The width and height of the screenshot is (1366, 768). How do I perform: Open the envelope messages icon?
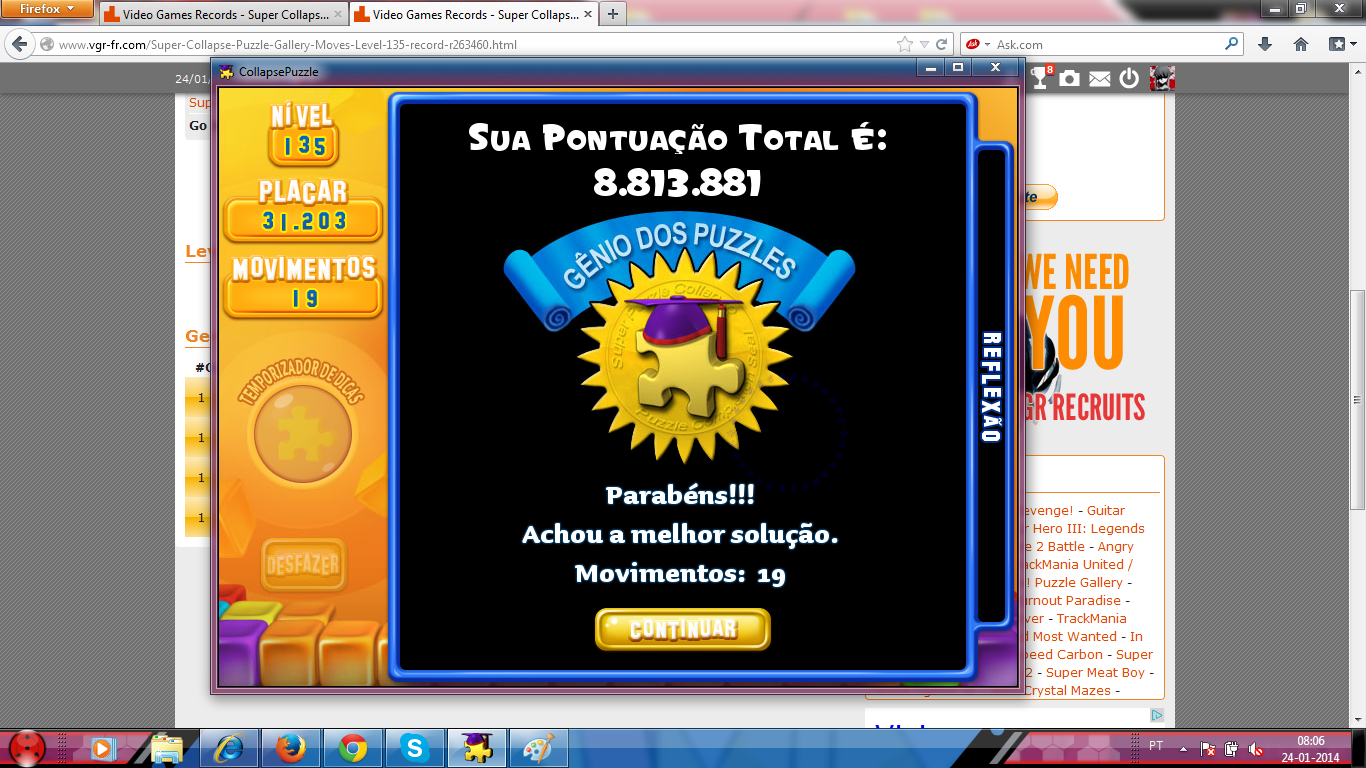1100,79
